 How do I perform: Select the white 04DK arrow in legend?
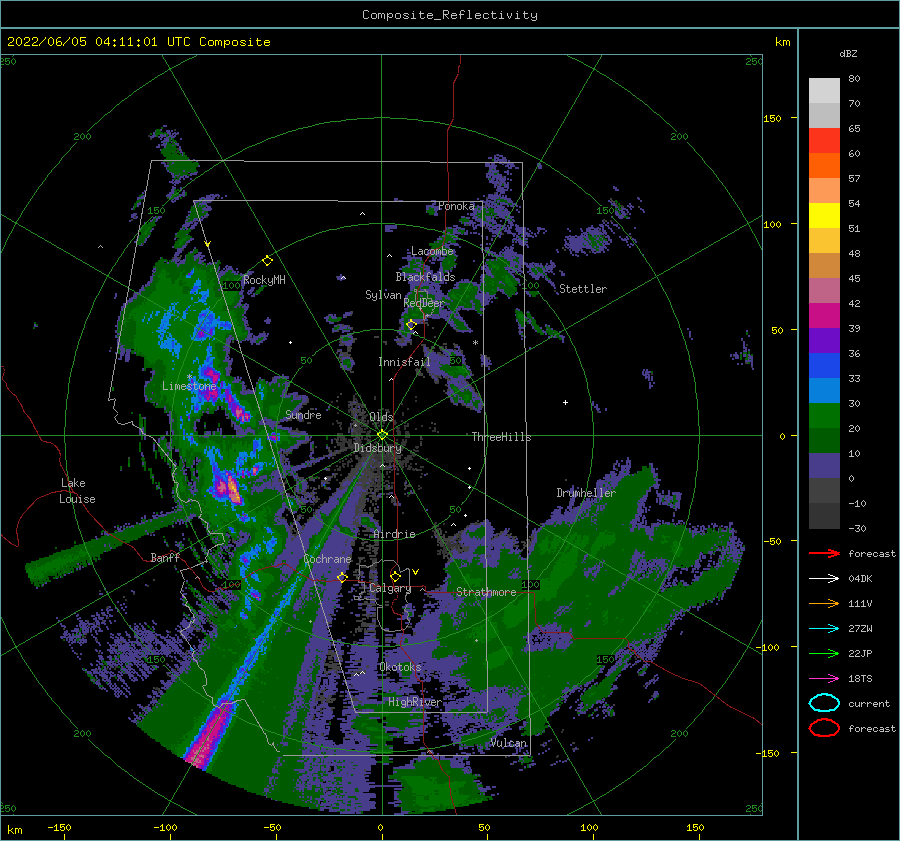point(824,578)
